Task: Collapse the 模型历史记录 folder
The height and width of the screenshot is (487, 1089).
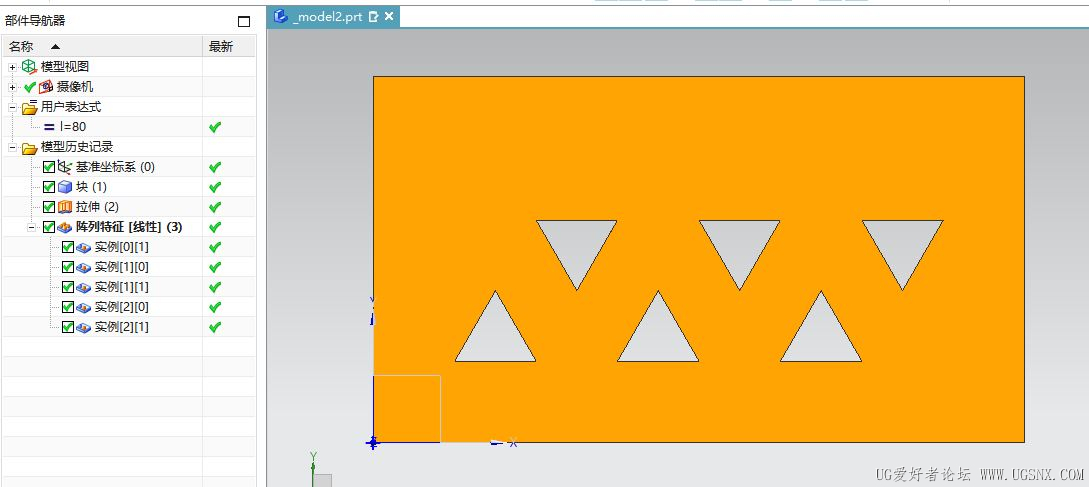Action: [12, 147]
